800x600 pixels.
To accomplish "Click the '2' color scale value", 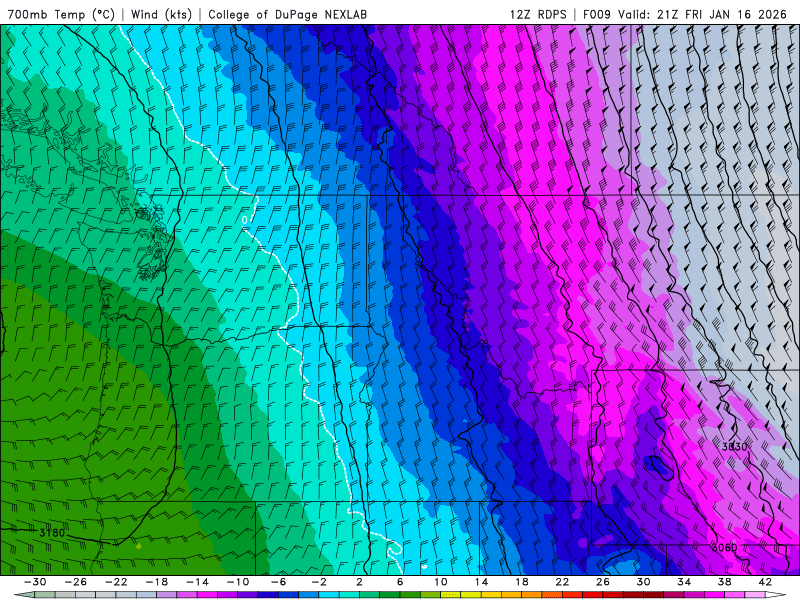I will 360,582.
